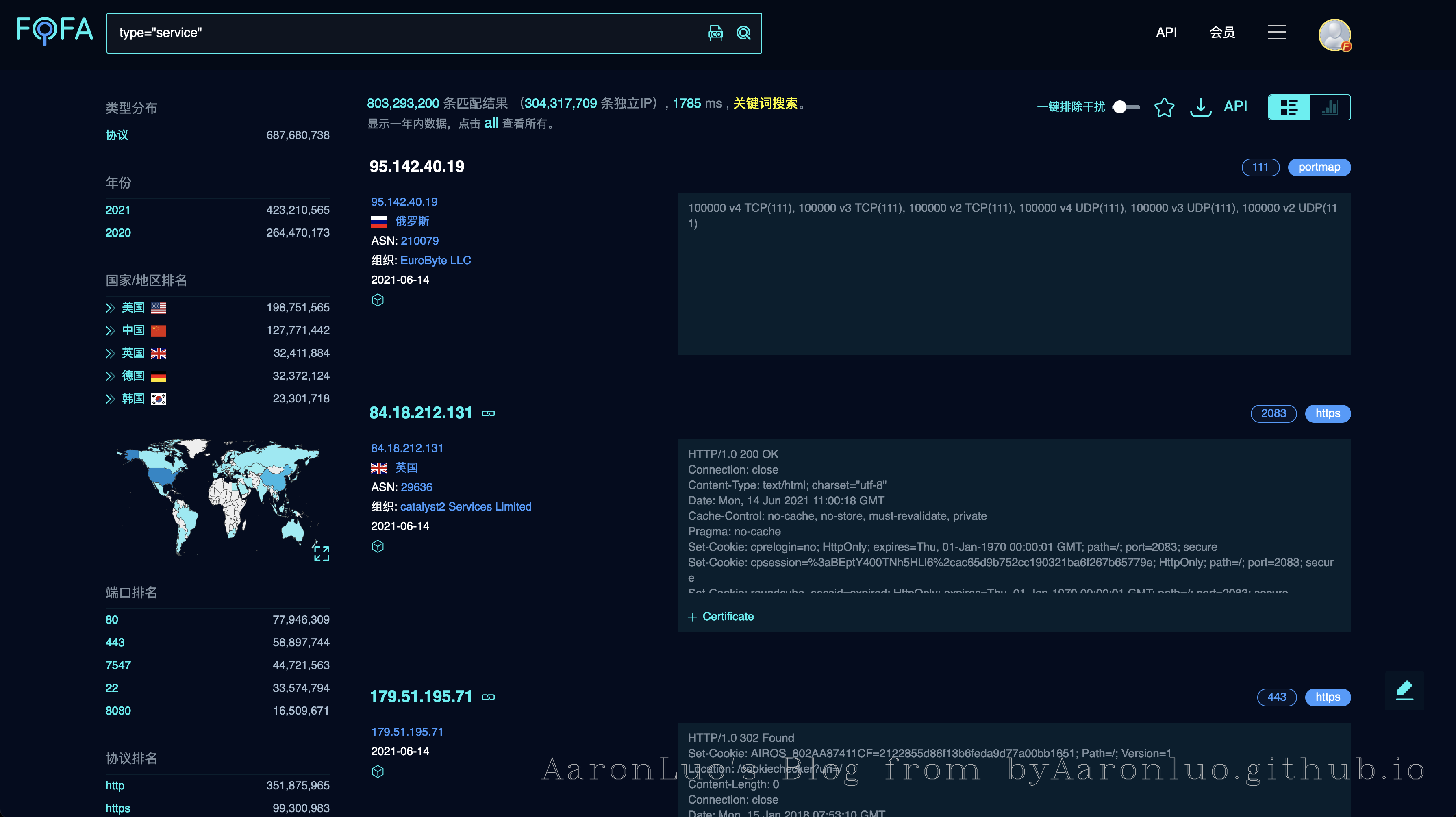Viewport: 1456px width, 817px height.
Task: Switch to list view mode
Action: tap(1289, 107)
